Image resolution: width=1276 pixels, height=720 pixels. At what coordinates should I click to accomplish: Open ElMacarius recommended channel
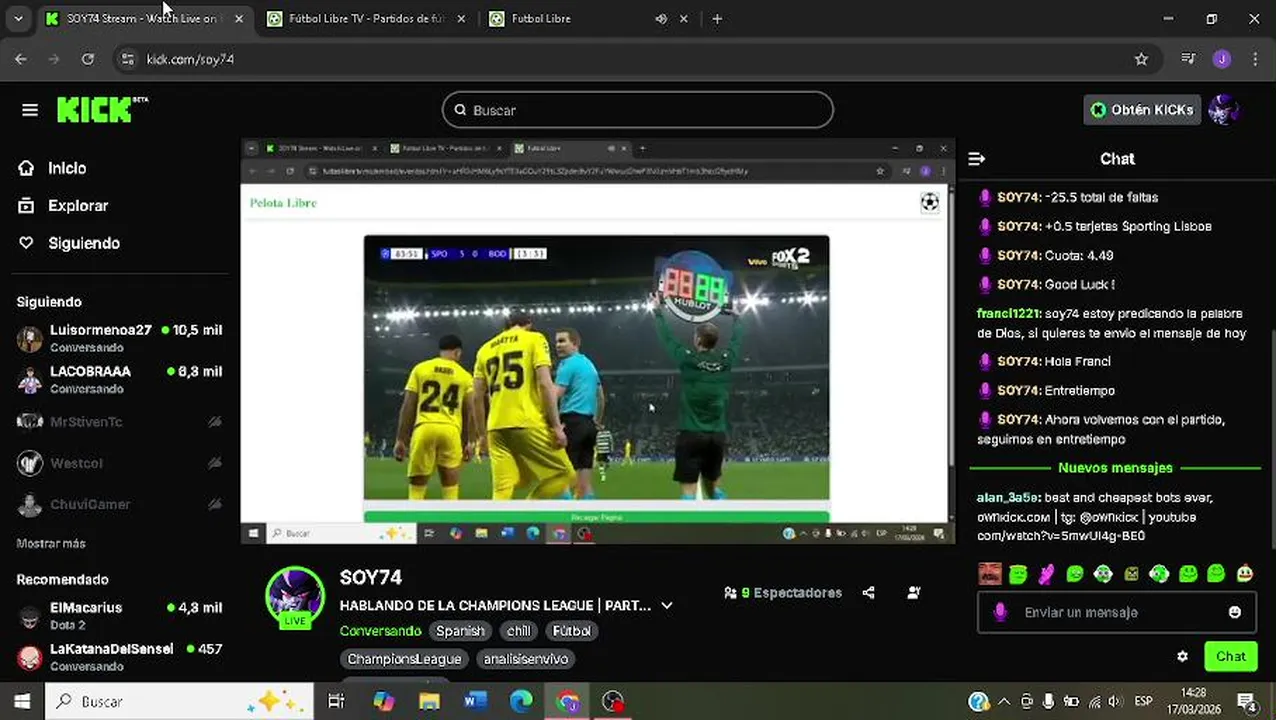(120, 615)
